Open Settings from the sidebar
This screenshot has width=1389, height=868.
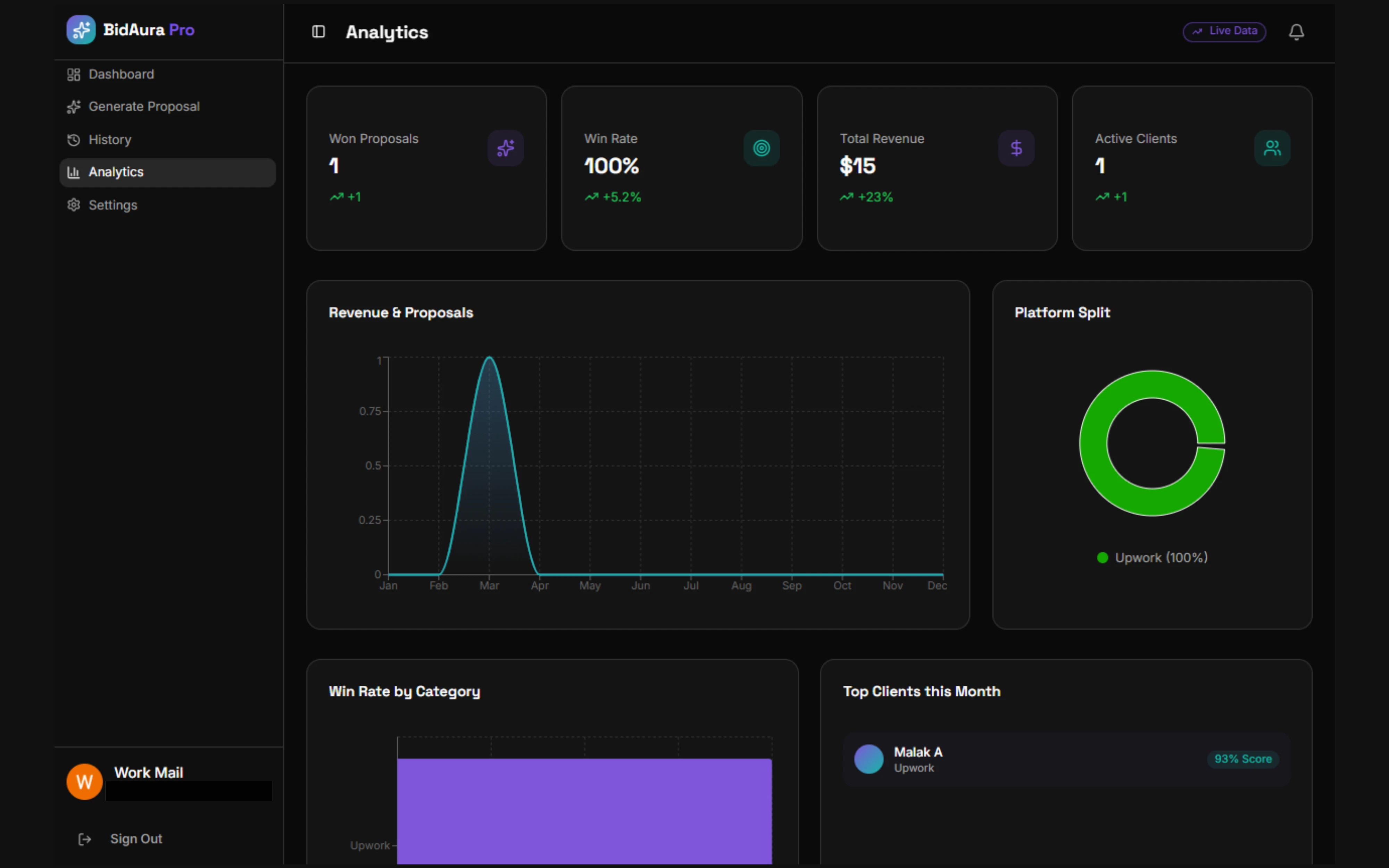(113, 205)
